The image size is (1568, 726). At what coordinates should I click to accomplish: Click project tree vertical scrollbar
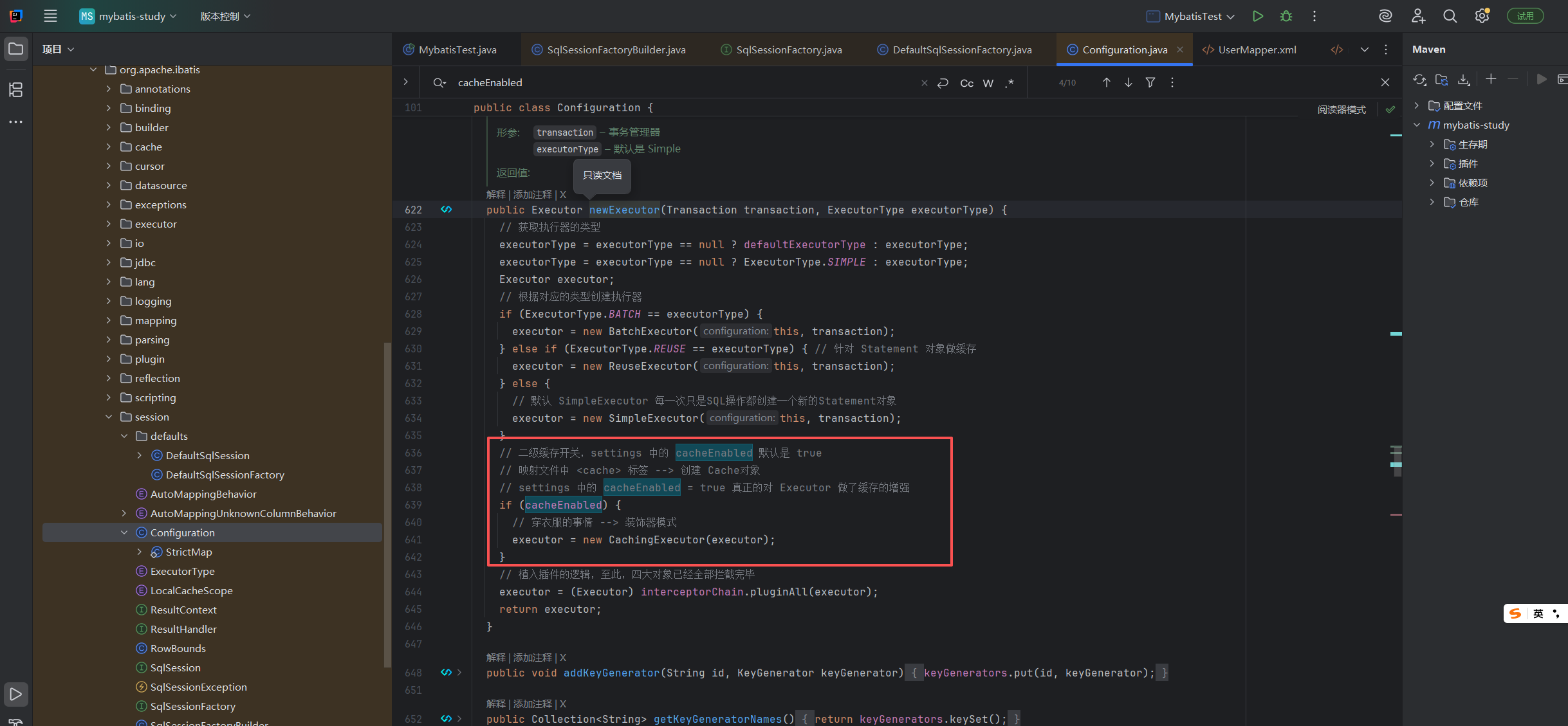387,505
